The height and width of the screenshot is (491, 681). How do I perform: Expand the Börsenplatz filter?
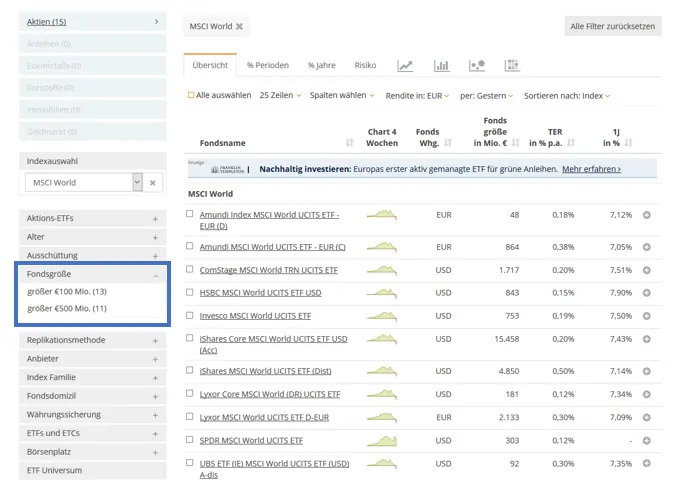pyautogui.click(x=93, y=452)
